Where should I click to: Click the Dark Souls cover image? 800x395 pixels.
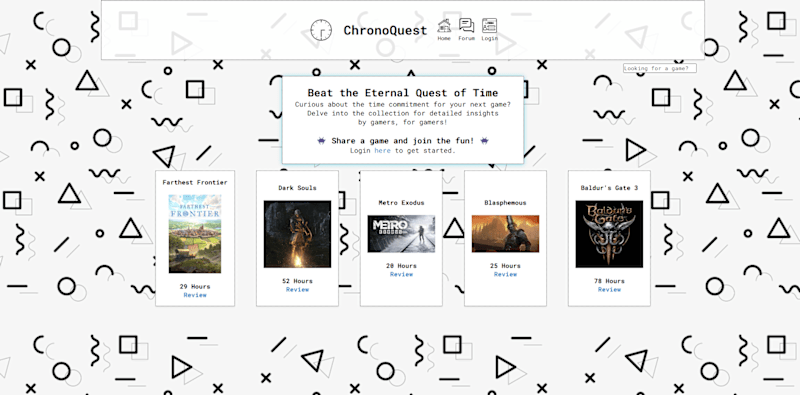(297, 234)
